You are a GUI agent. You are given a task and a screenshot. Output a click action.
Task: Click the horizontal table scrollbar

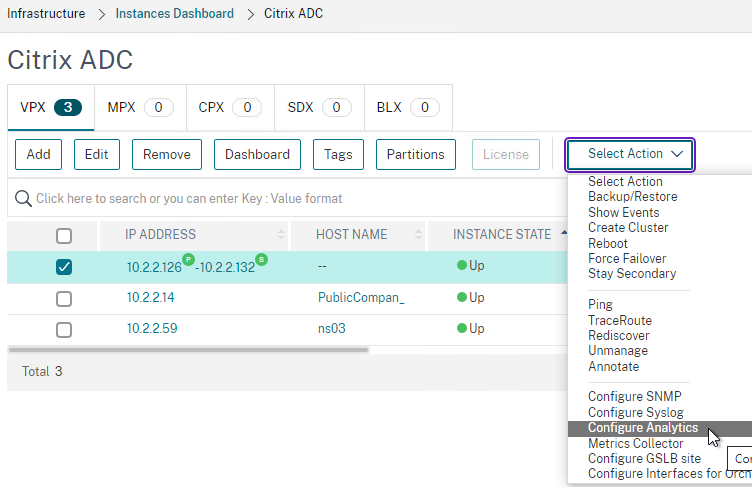point(188,350)
